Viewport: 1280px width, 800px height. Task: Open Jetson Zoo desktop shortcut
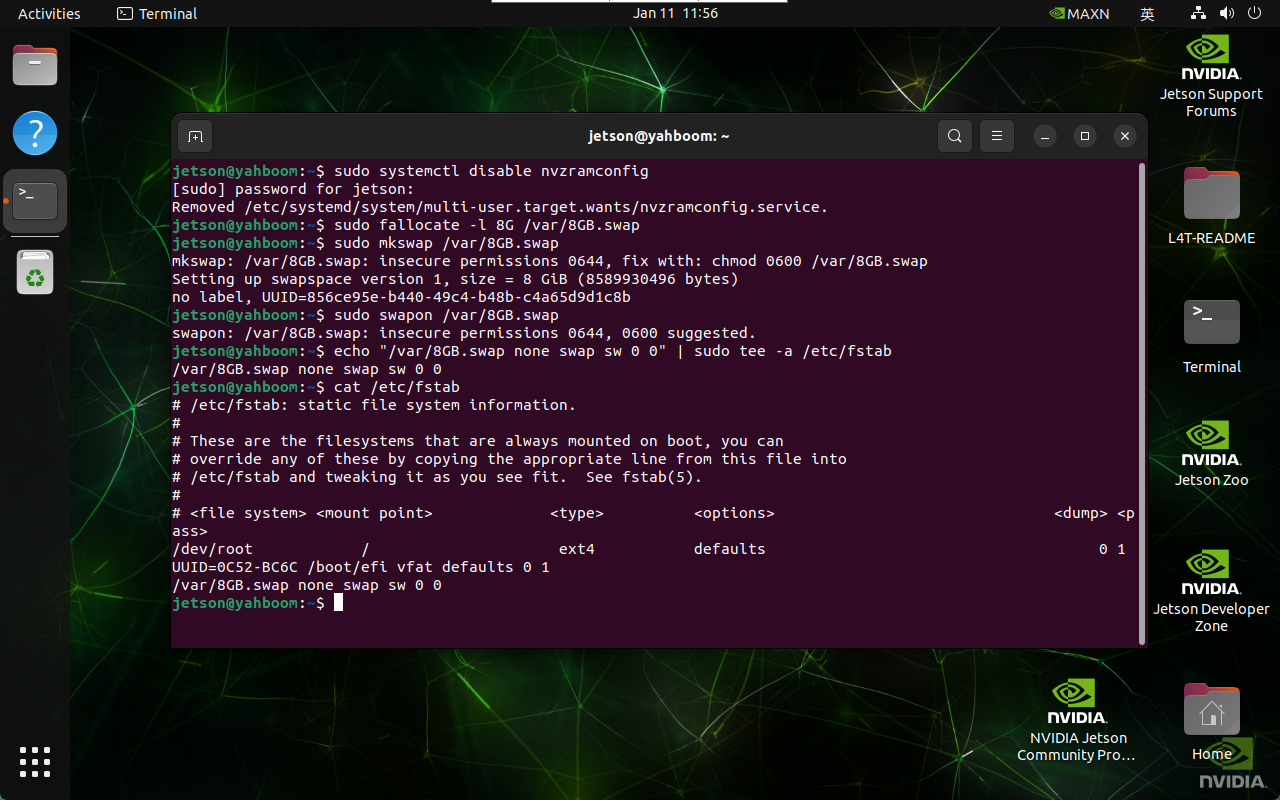1211,452
